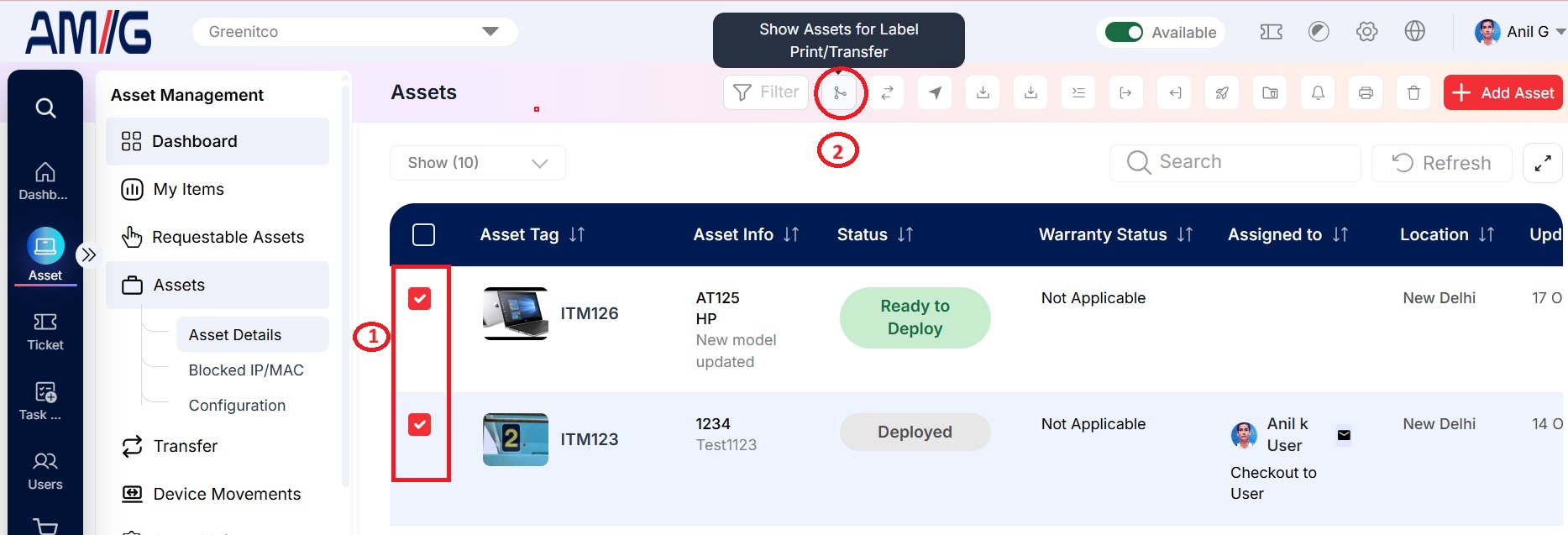This screenshot has height=535, width=1568.
Task: Click the paper-plane arrow toolbar icon
Action: pos(935,93)
